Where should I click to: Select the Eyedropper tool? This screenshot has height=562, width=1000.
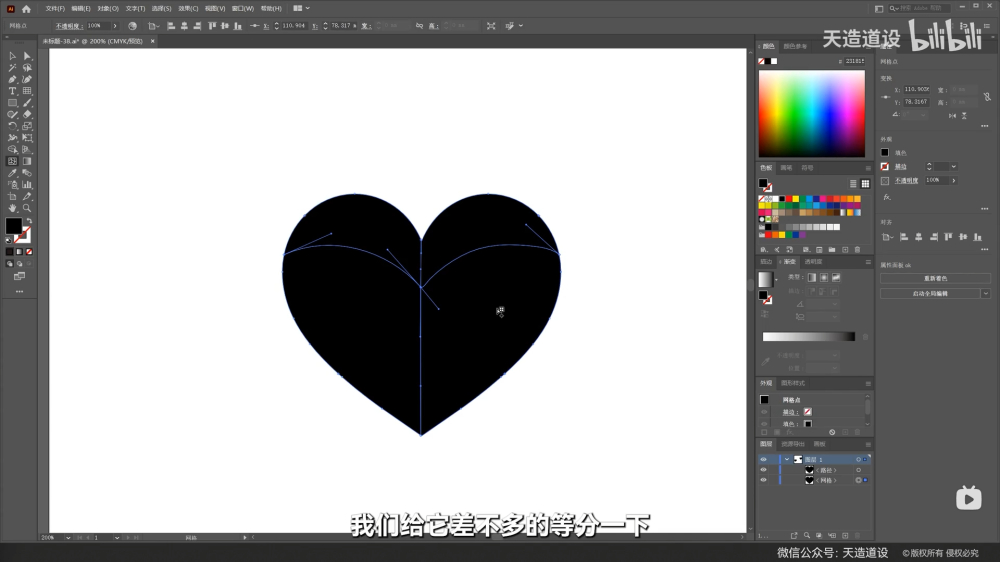[x=12, y=173]
